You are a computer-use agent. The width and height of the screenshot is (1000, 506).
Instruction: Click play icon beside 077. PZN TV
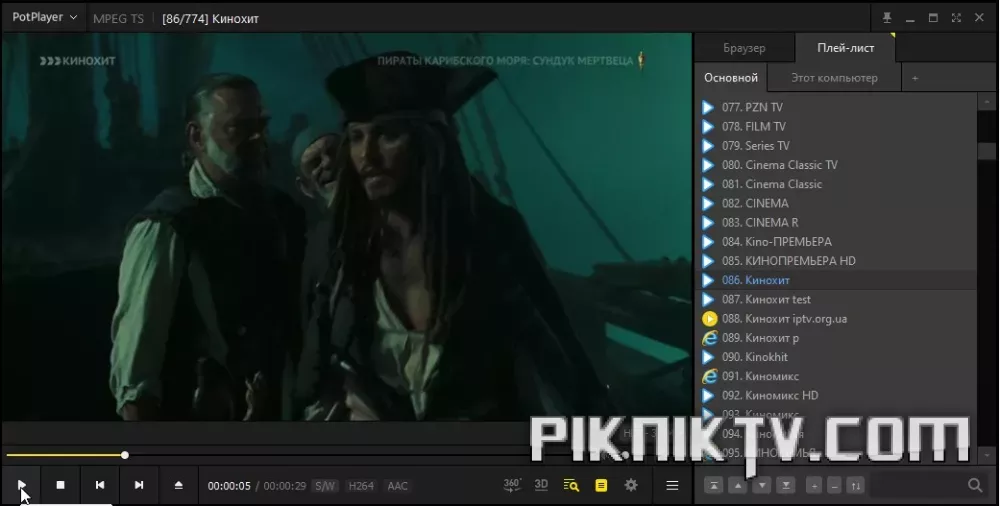click(x=708, y=107)
